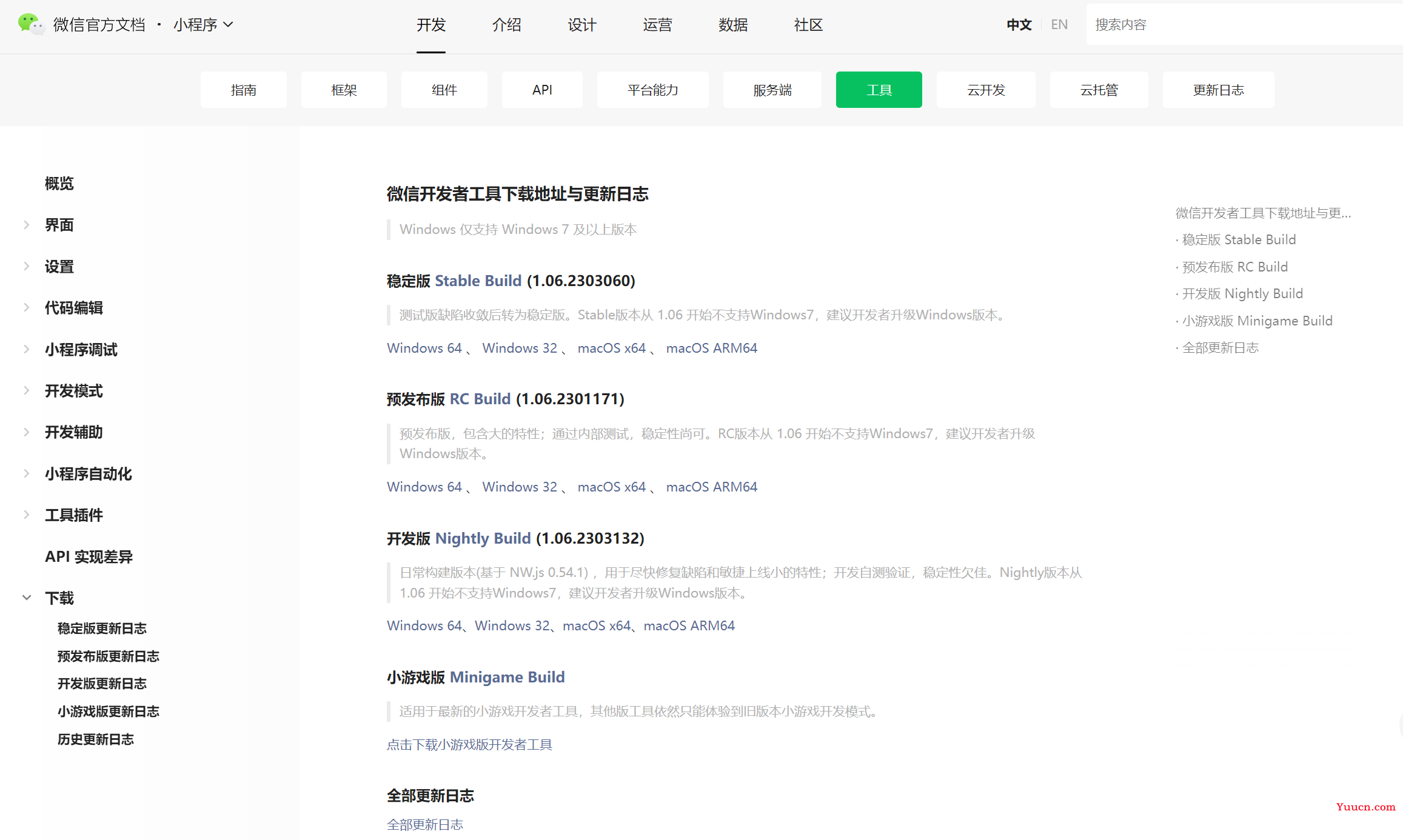Open 稳定版更新日志 sidebar entry
1403x840 pixels.
(x=102, y=628)
